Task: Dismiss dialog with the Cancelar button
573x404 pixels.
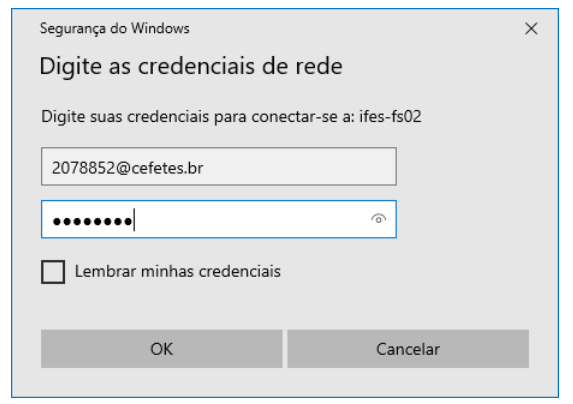Action: click(x=408, y=349)
